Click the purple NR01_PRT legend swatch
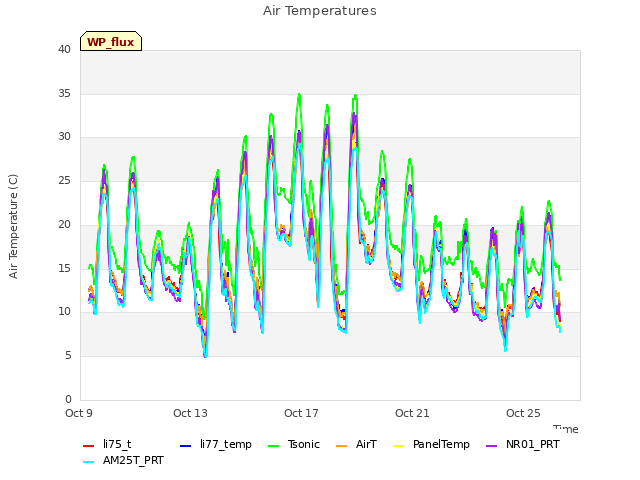The width and height of the screenshot is (640, 480). [x=491, y=446]
